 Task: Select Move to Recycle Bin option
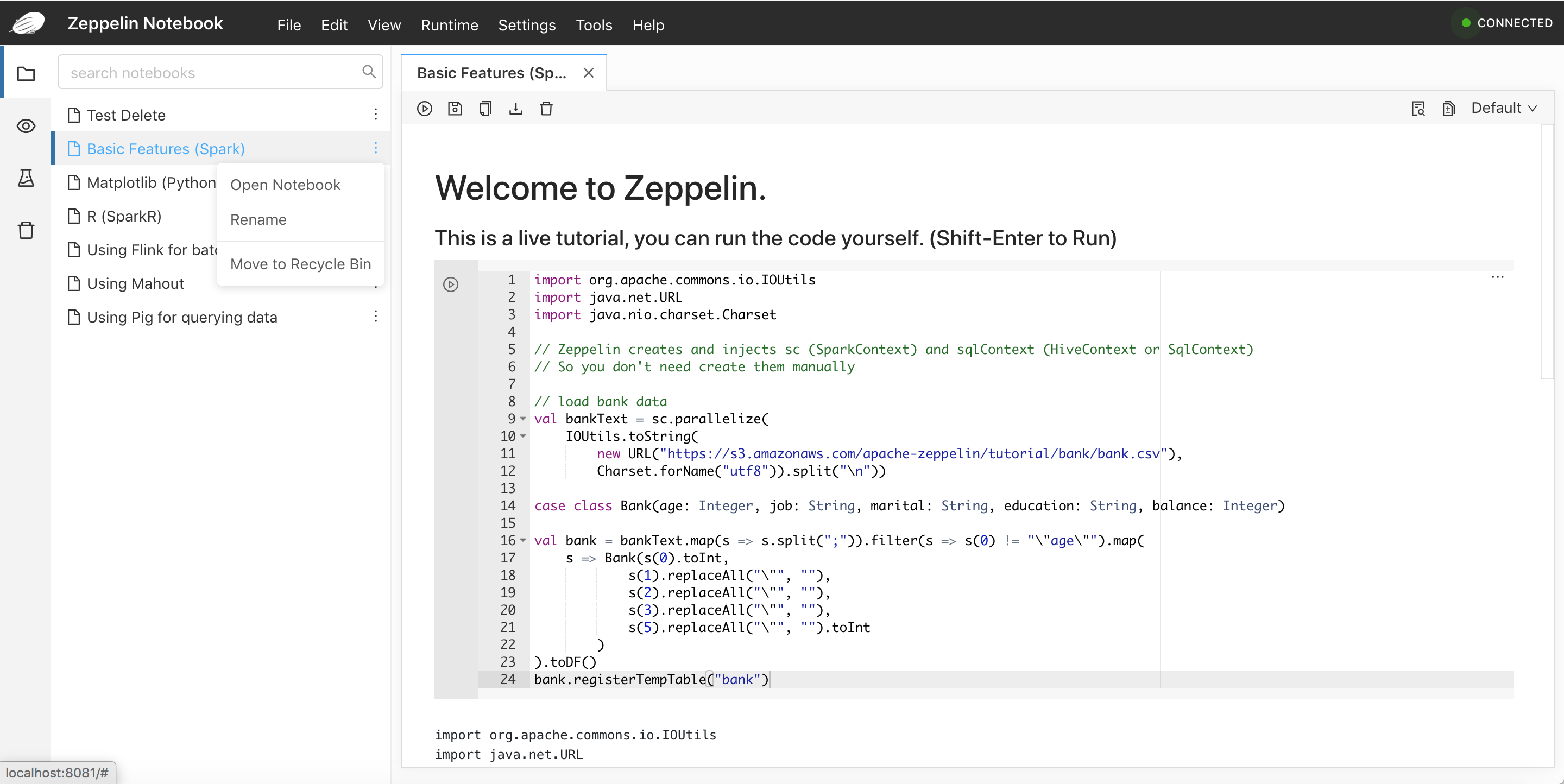(x=300, y=264)
